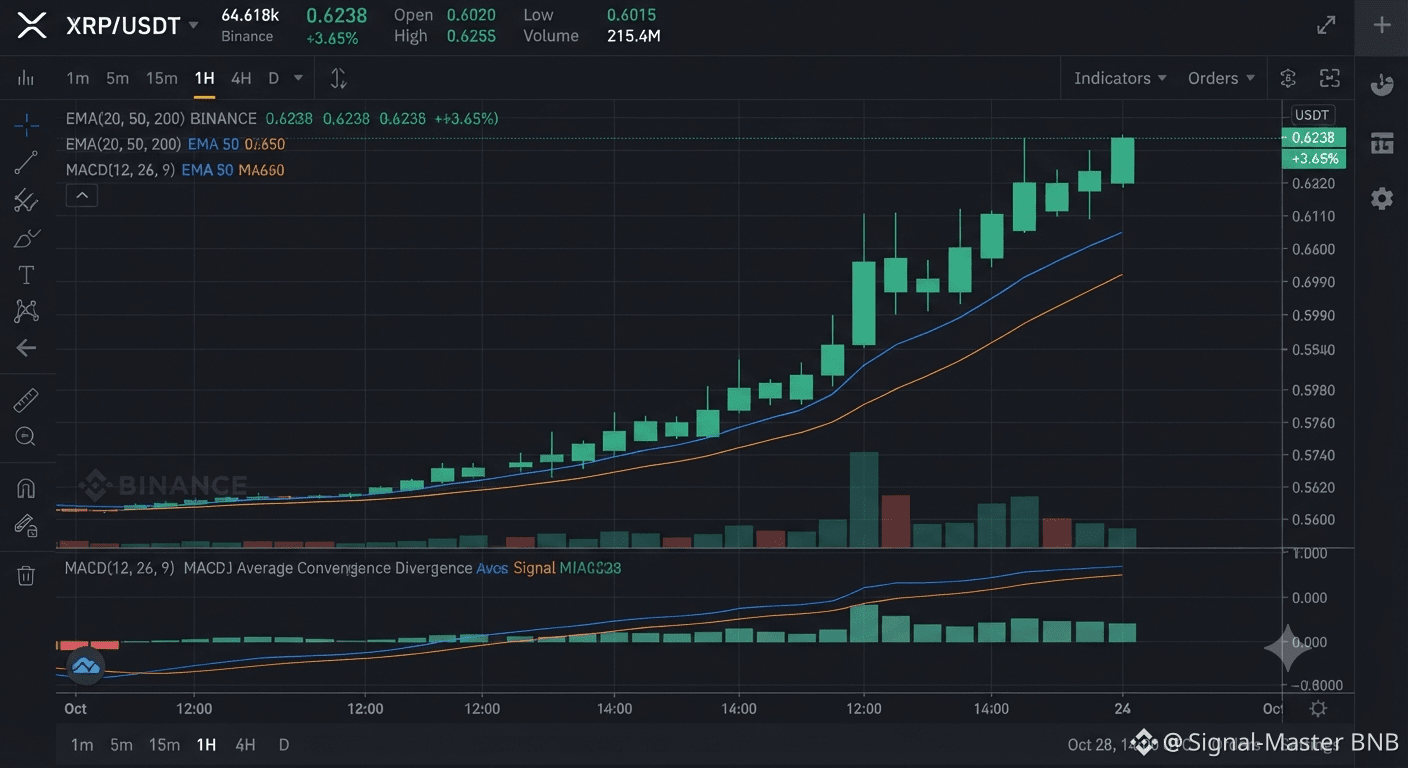Toggle the lock drawings pencil icon
This screenshot has height=768, width=1408.
(26, 525)
